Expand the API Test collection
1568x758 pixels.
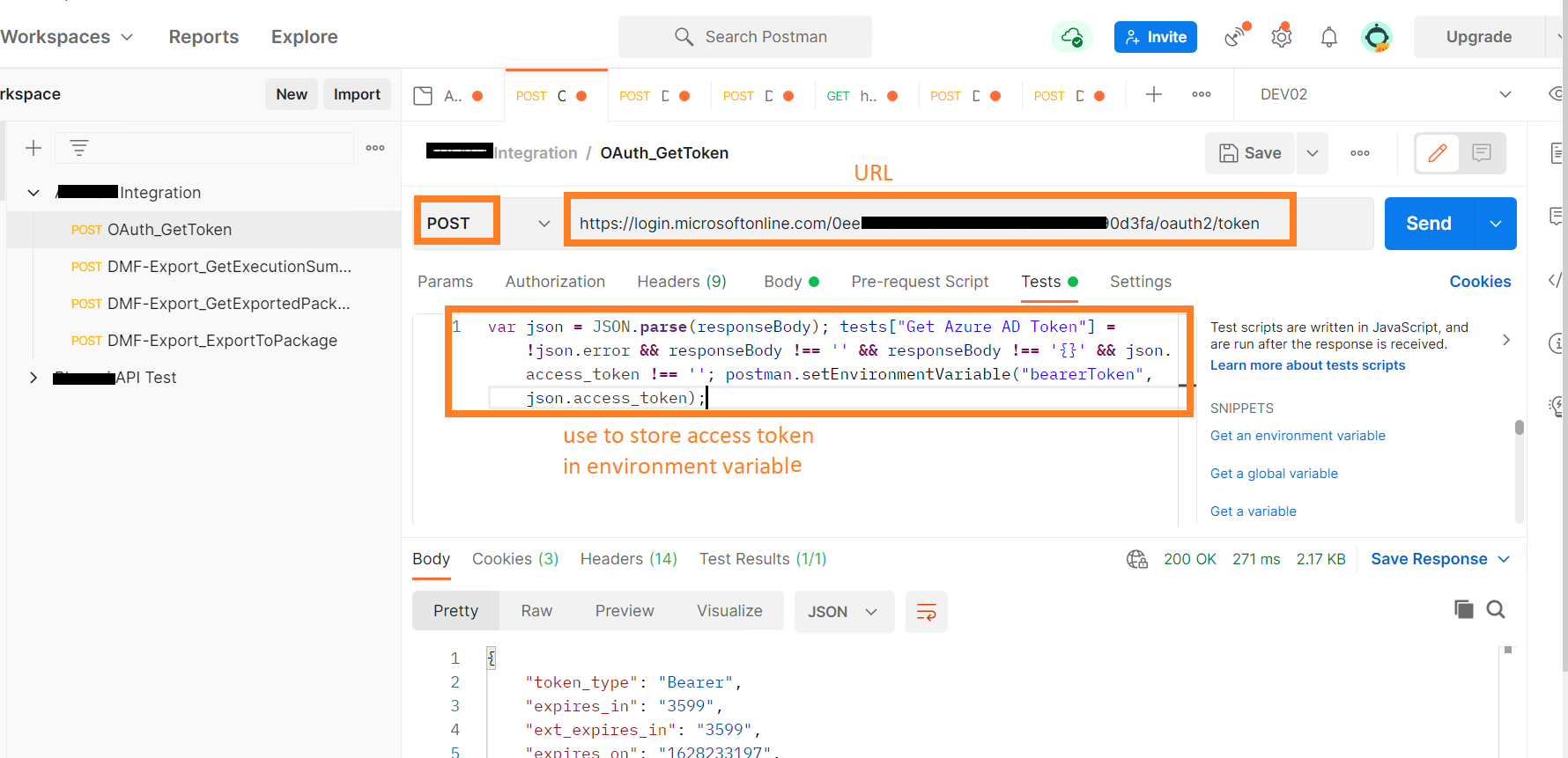coord(33,378)
